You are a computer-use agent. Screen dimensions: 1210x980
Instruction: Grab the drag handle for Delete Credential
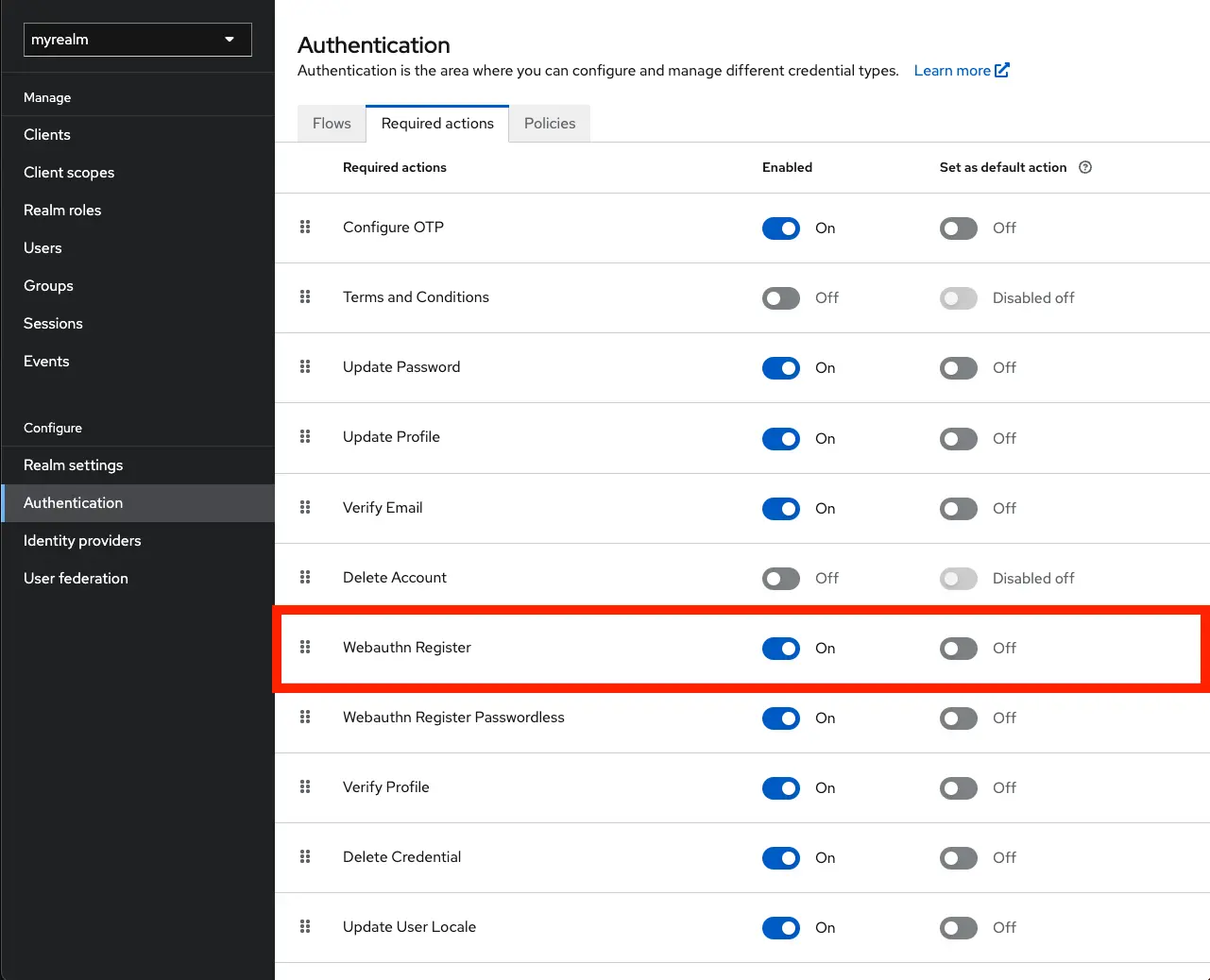click(x=305, y=856)
